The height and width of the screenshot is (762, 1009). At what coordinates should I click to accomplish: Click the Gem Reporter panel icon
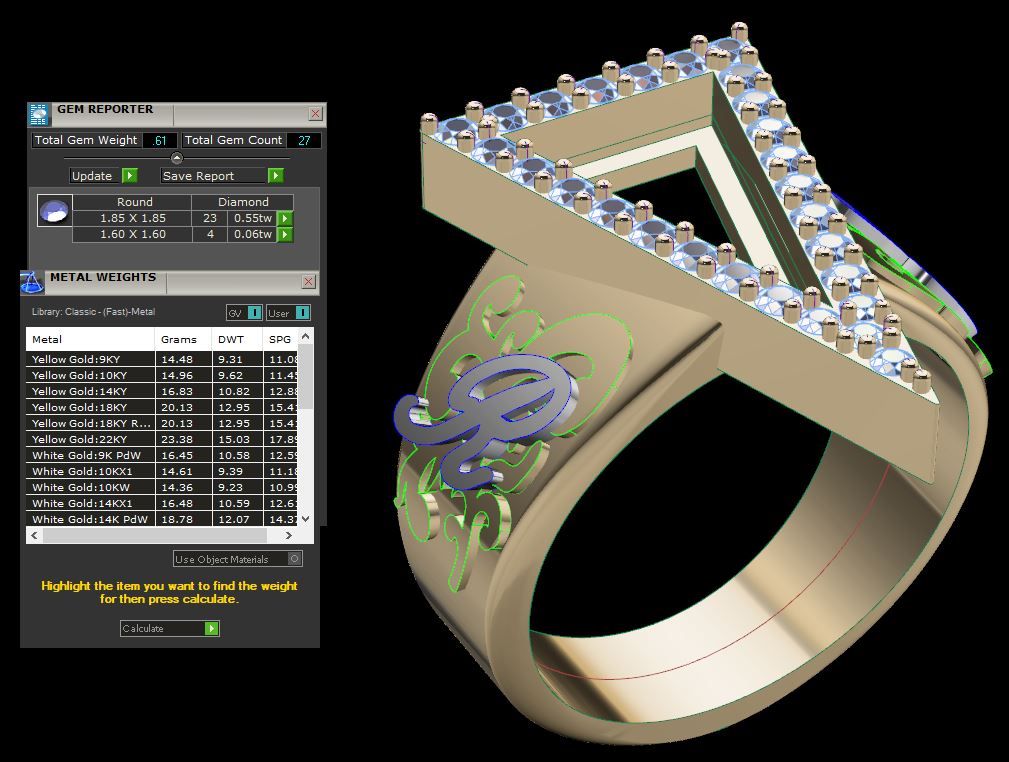[39, 113]
